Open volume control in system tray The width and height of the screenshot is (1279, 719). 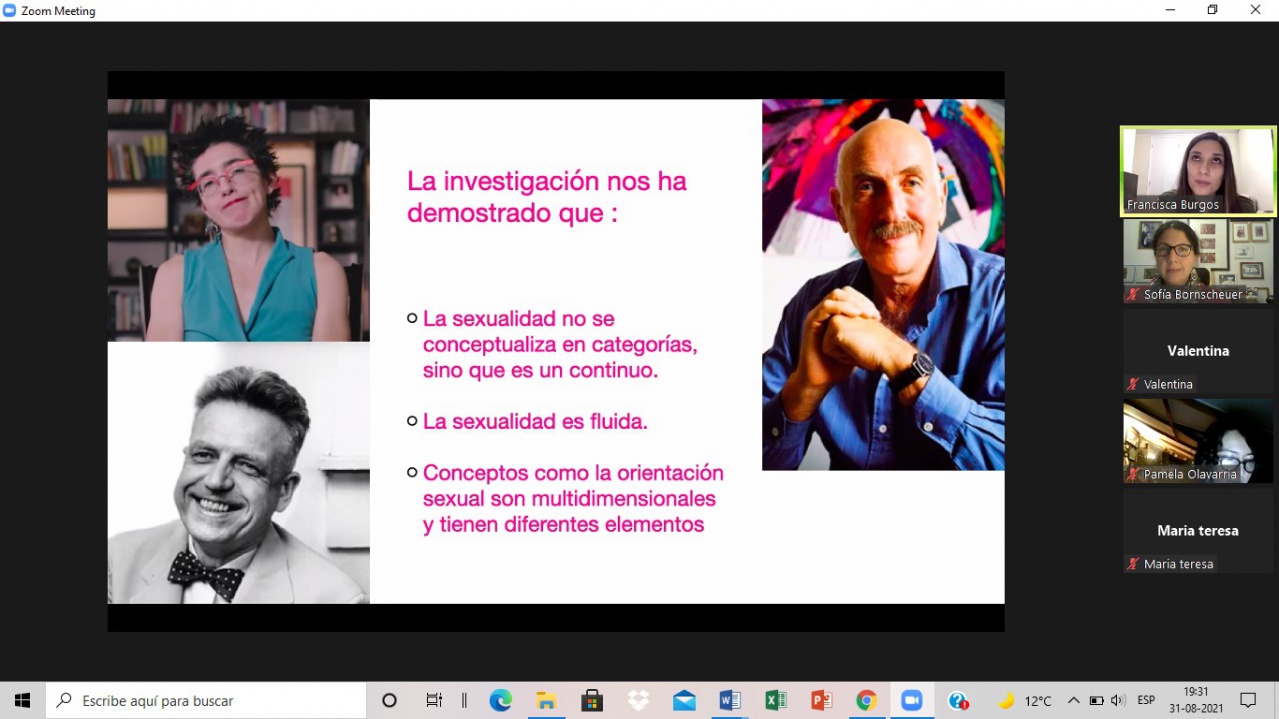coord(1118,700)
